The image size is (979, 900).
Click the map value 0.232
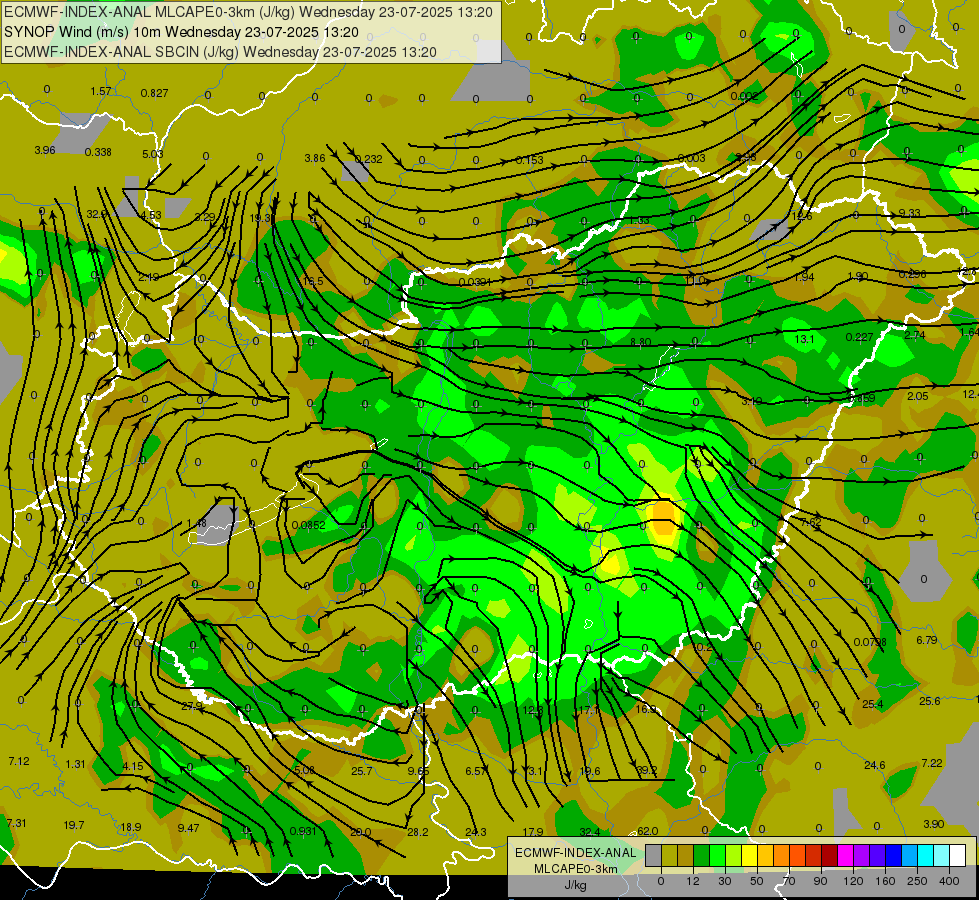pos(368,159)
